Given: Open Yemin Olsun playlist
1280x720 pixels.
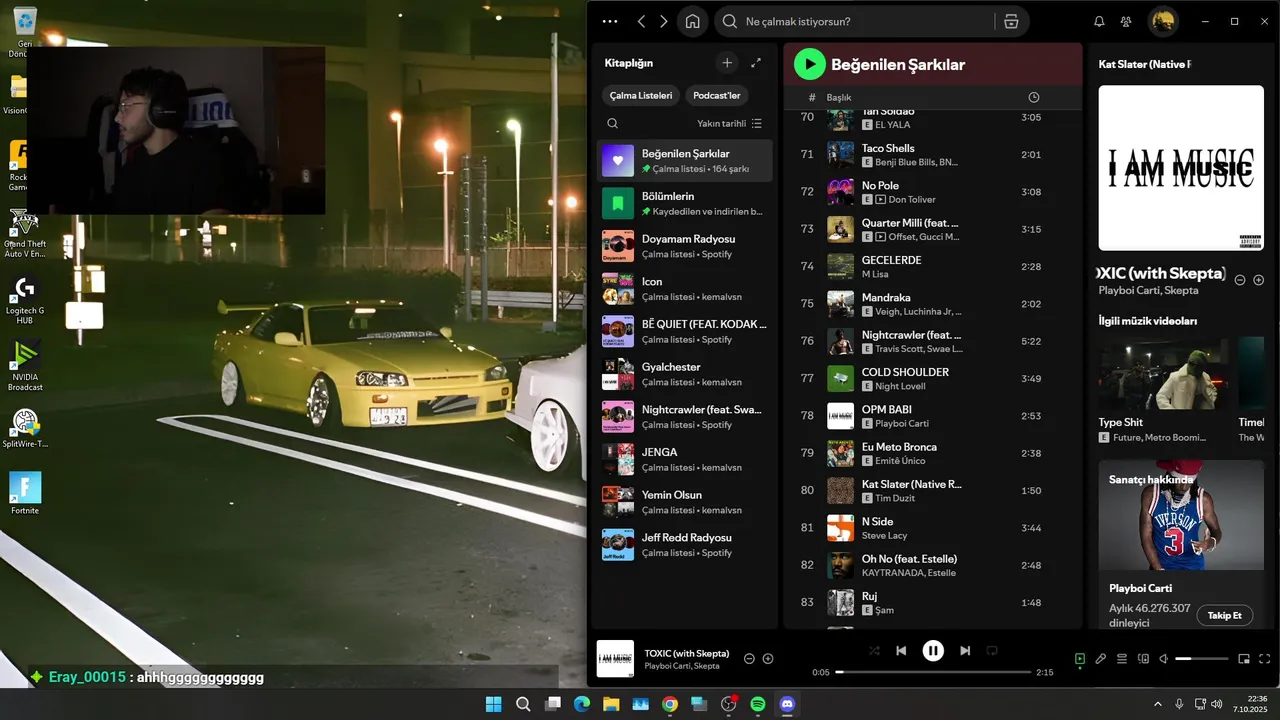Looking at the screenshot, I should (685, 502).
